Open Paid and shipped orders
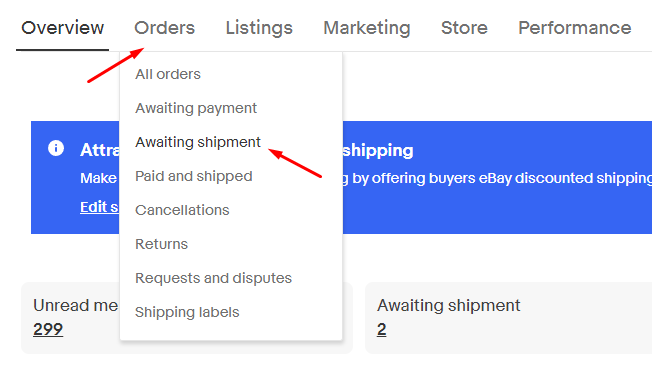 click(x=194, y=176)
